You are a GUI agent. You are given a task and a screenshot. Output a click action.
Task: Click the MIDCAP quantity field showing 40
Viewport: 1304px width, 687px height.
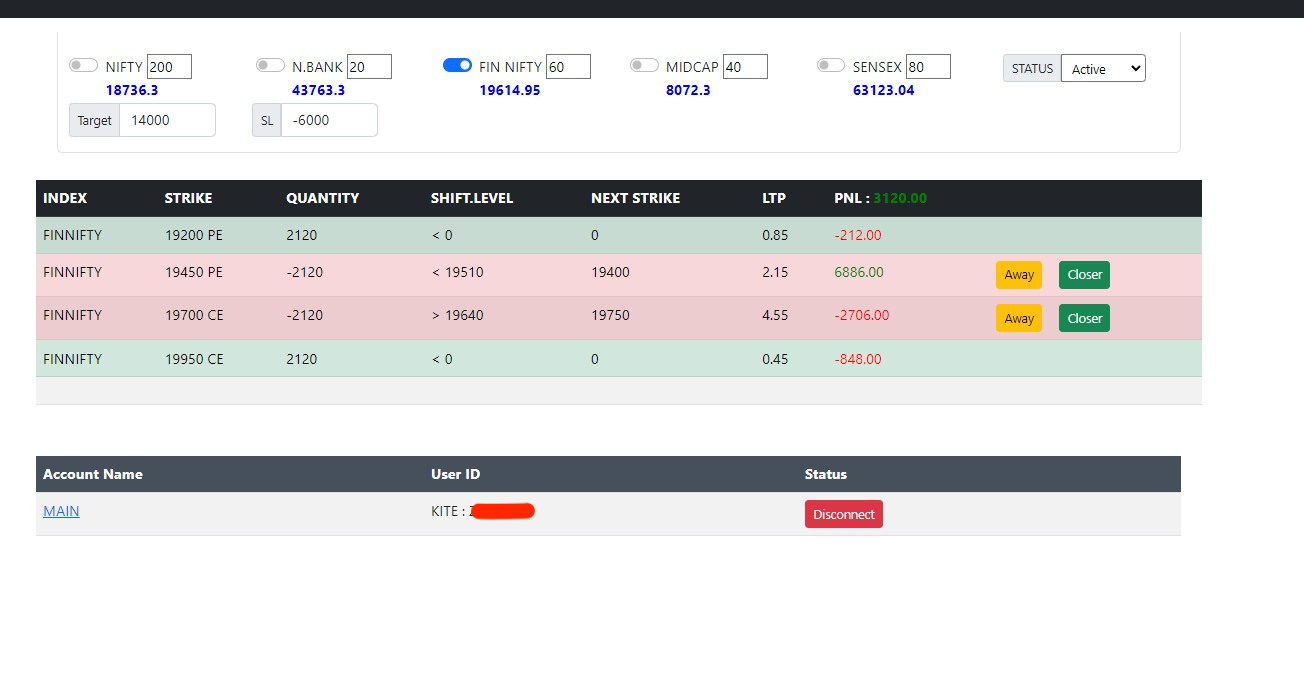click(x=745, y=67)
